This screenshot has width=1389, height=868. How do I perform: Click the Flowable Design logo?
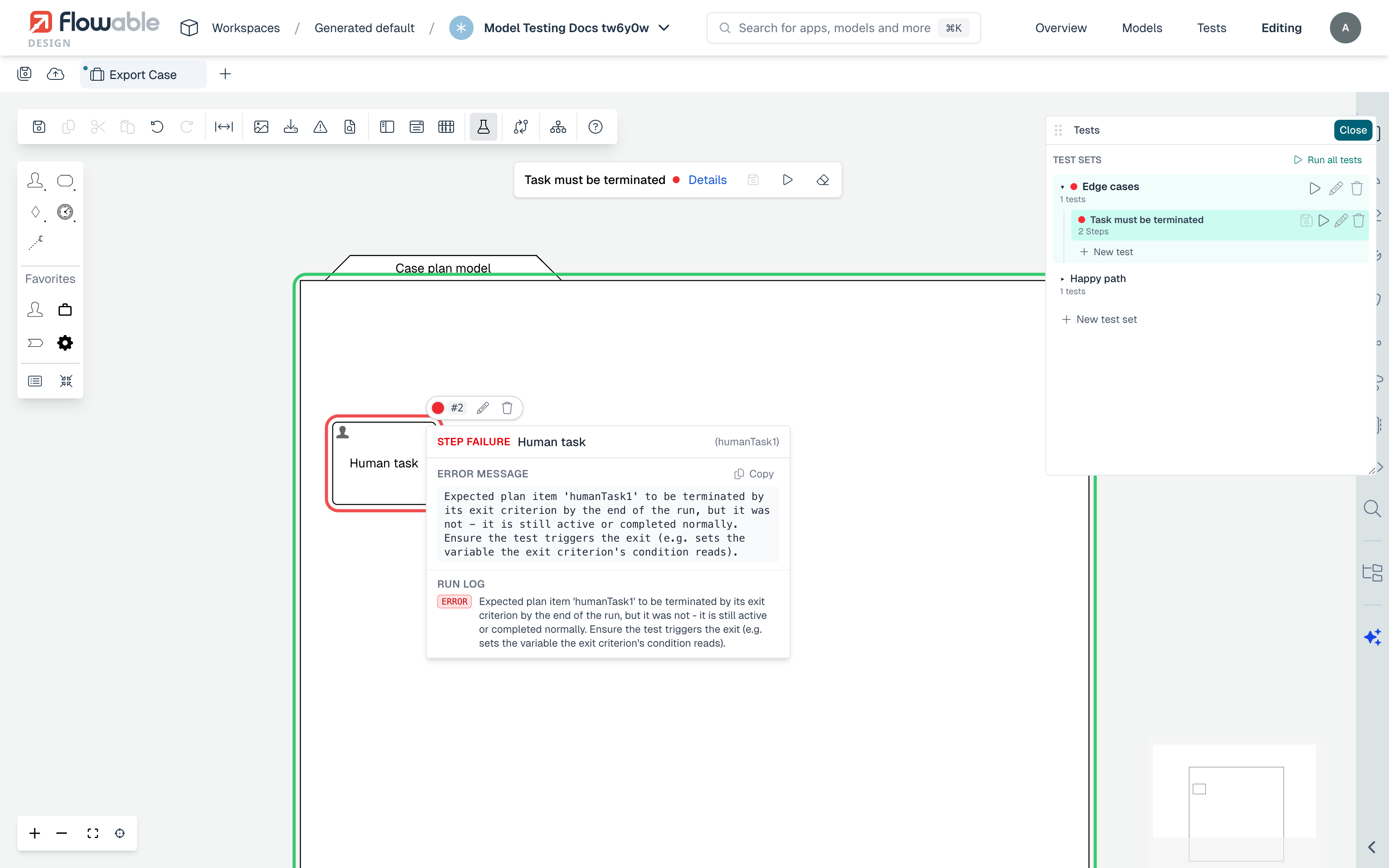(94, 28)
